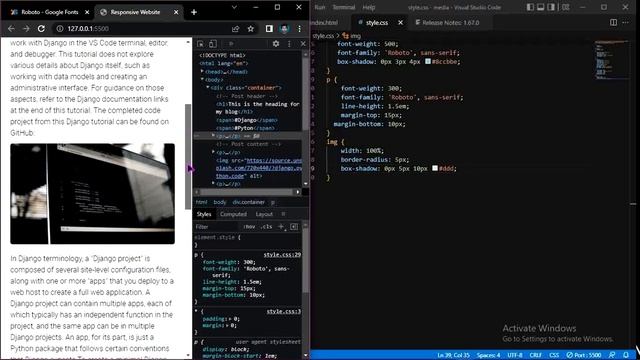Select the h1 heading element in DevTools
Image resolution: width=640 pixels, height=360 pixels.
tap(258, 108)
